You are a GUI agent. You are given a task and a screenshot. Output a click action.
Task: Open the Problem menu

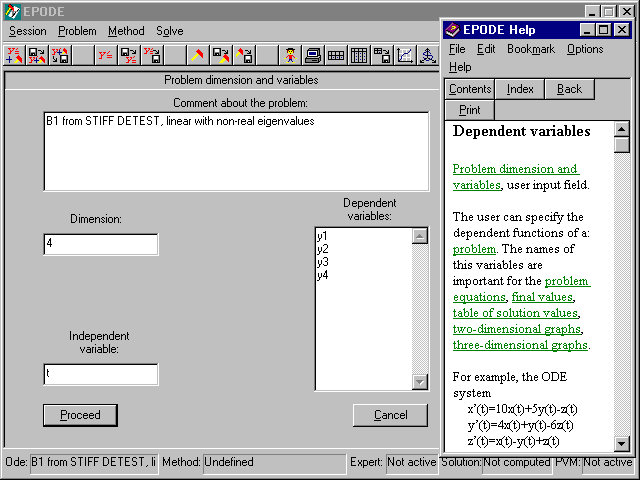(x=77, y=31)
